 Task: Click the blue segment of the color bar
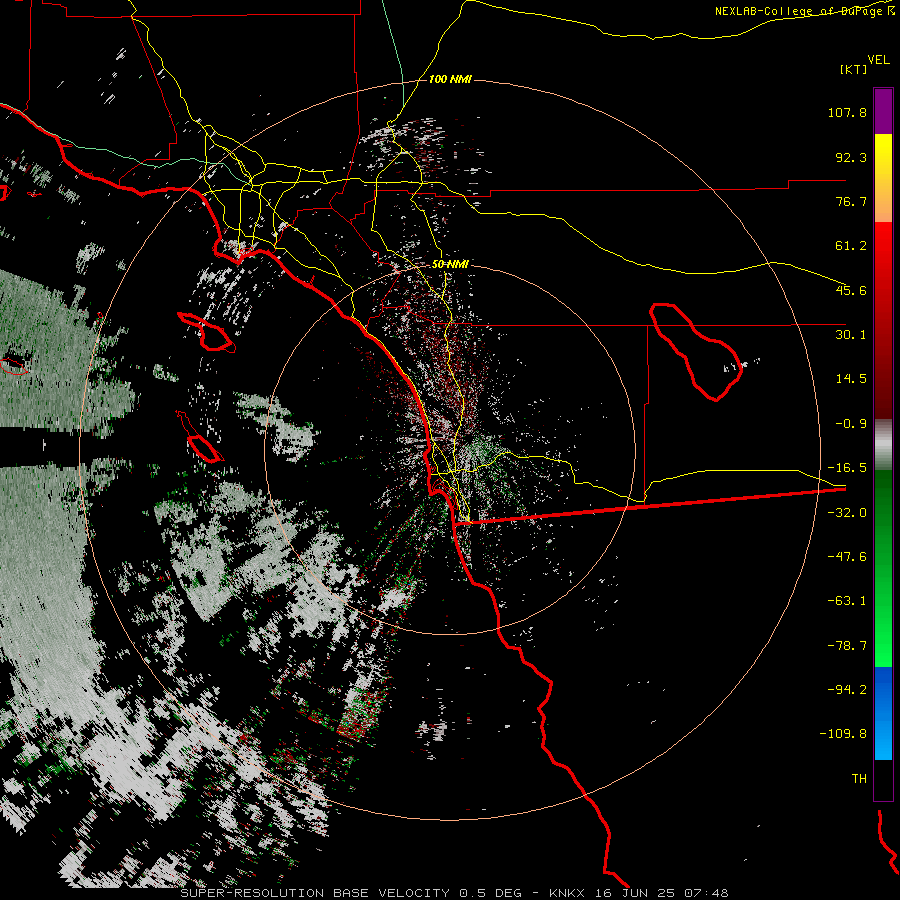point(883,713)
